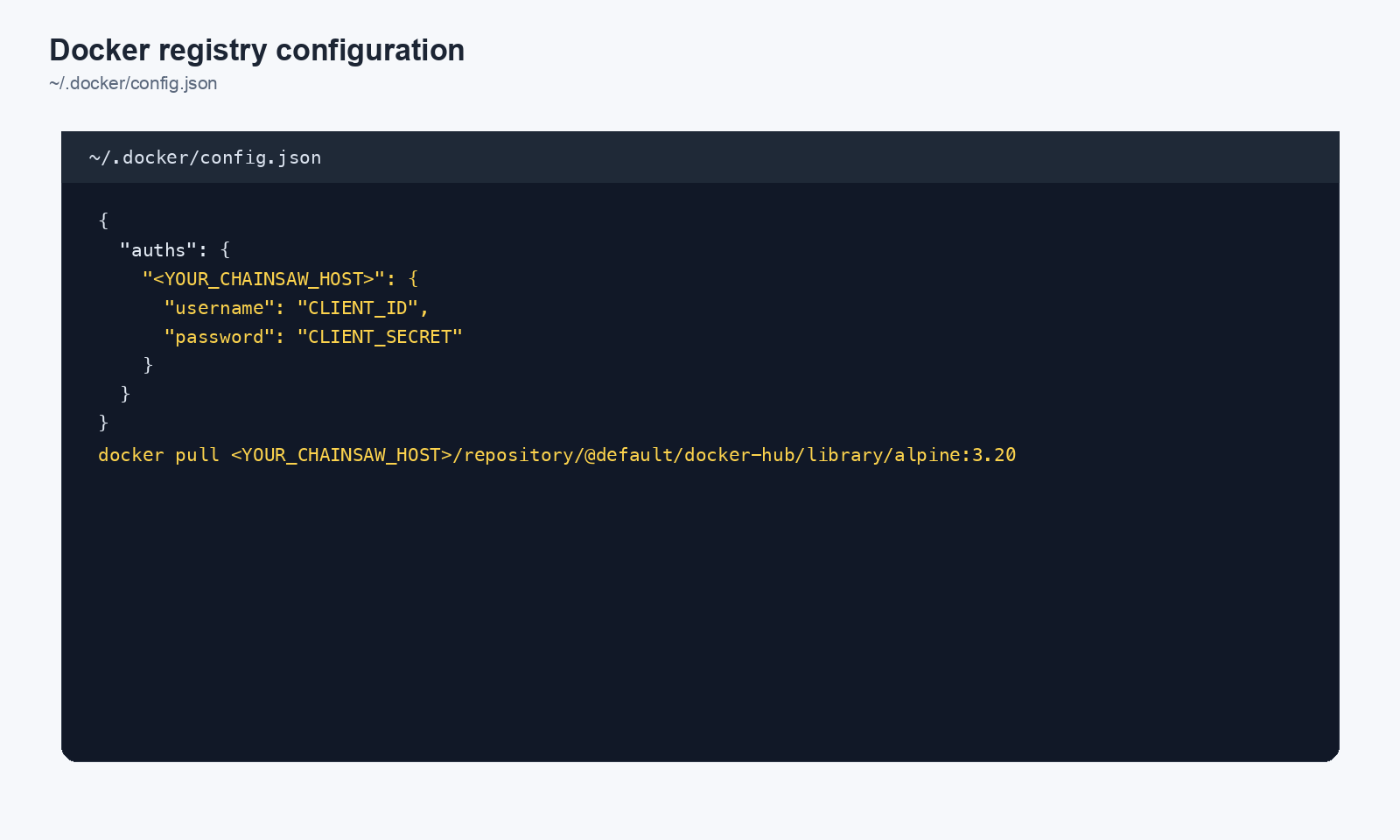Click the "Docker registry configuration" heading
This screenshot has width=1400, height=840.
tap(256, 50)
